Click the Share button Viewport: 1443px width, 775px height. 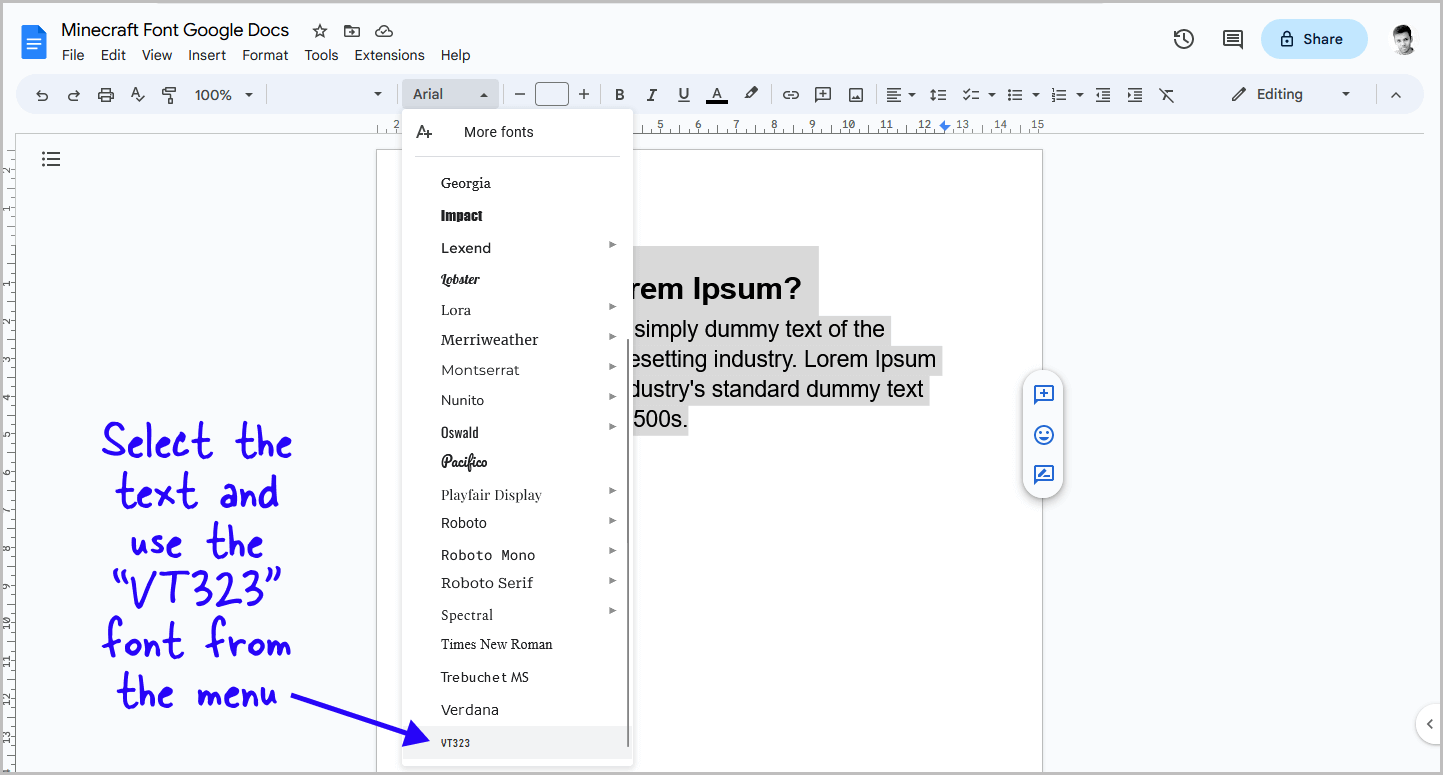1314,39
